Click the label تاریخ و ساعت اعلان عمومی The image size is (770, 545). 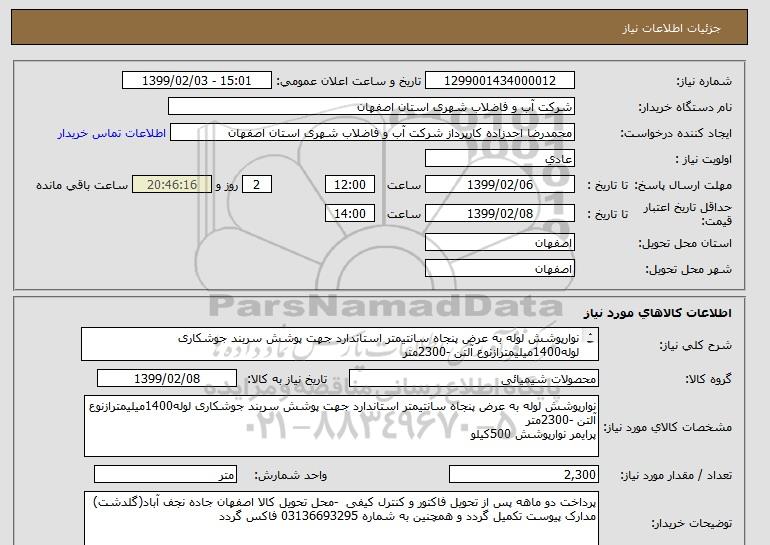click(x=349, y=81)
